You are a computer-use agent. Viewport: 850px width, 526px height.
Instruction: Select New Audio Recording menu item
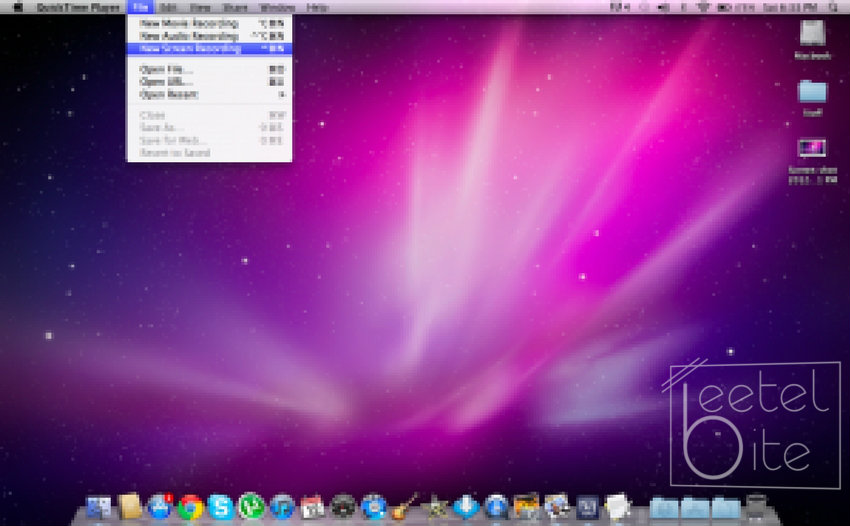(x=209, y=36)
